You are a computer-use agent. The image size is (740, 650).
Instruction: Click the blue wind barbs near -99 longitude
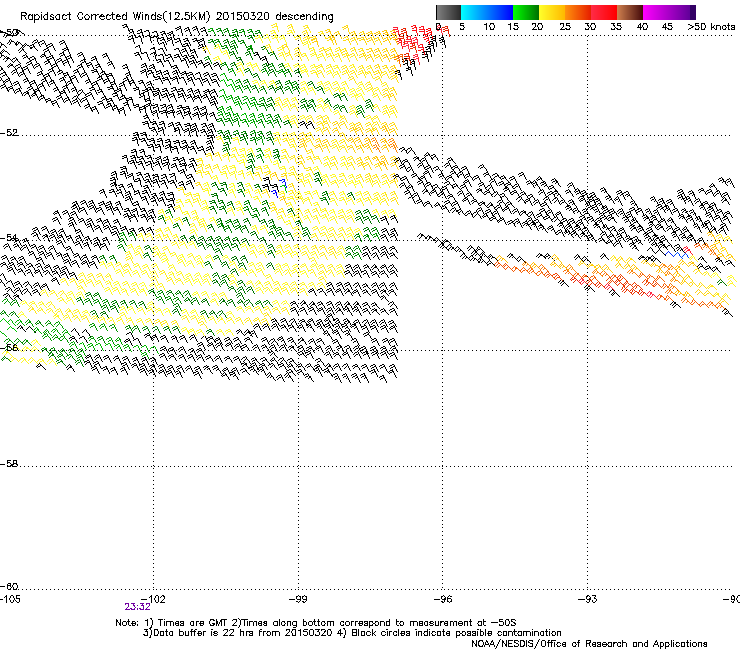pyautogui.click(x=279, y=188)
